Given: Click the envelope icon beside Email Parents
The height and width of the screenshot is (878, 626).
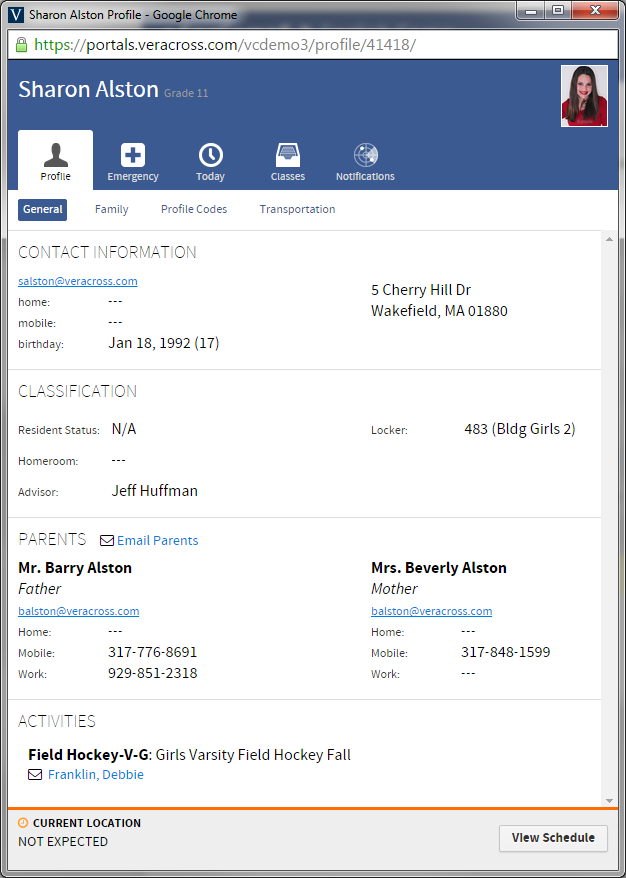Looking at the screenshot, I should tap(107, 541).
